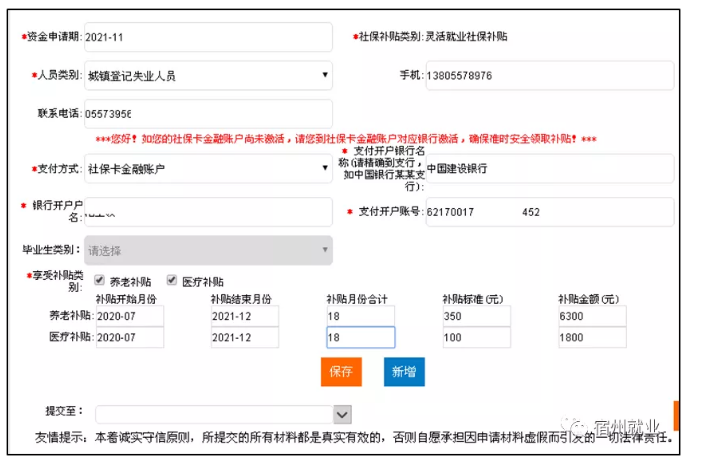Open the 支付方式 dropdown

[207, 169]
